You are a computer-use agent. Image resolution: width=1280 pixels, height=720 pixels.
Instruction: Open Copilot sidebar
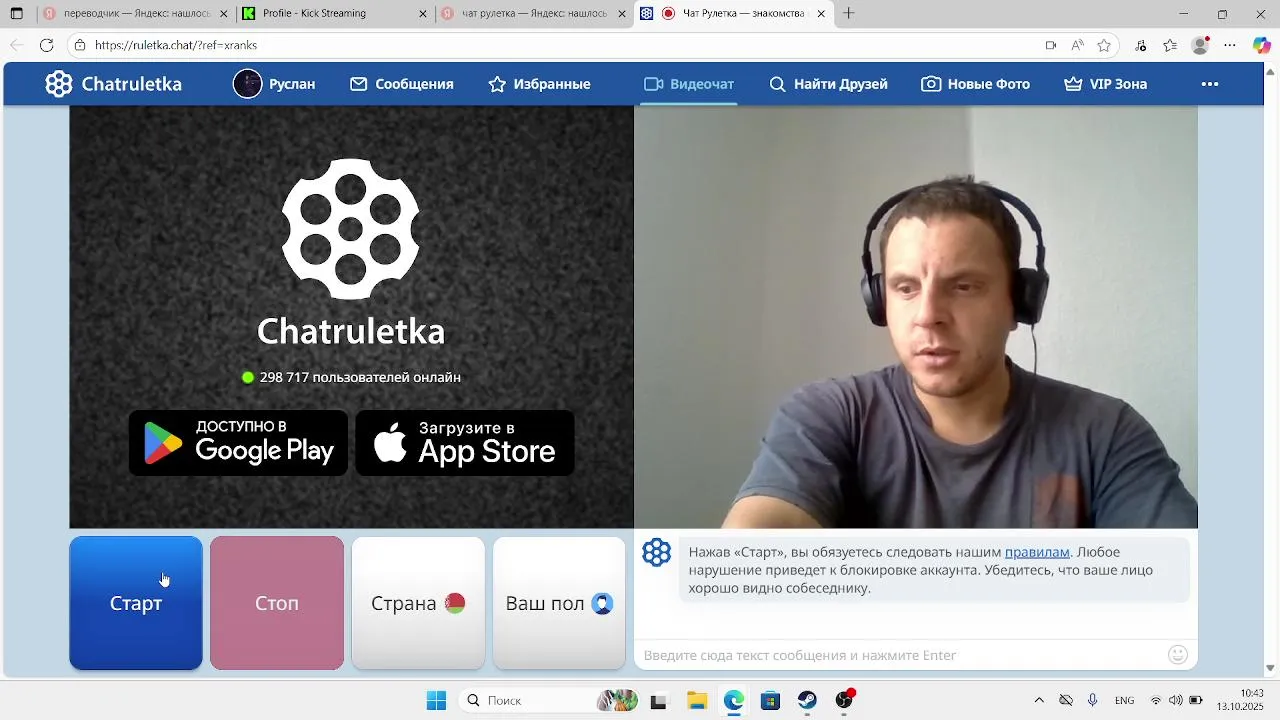click(x=1261, y=45)
